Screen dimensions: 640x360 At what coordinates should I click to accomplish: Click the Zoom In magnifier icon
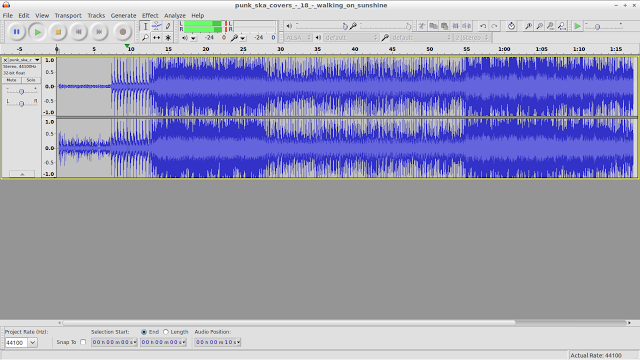[x=529, y=26]
